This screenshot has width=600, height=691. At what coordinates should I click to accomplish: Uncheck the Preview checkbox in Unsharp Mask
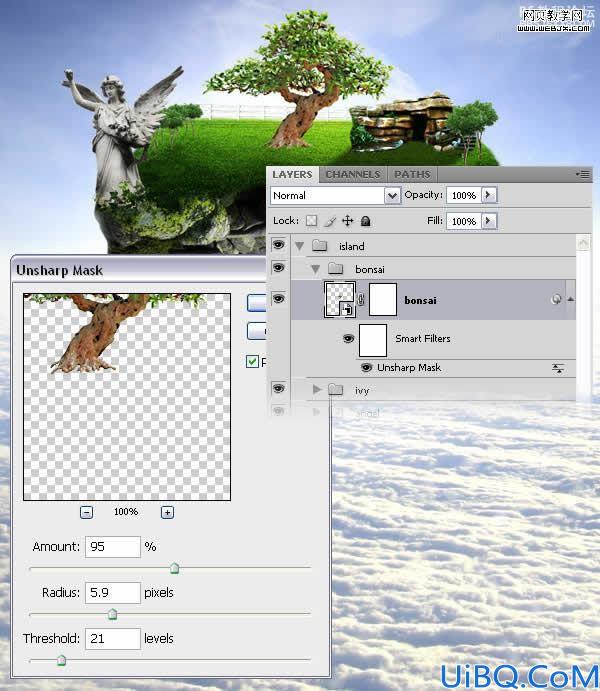252,362
